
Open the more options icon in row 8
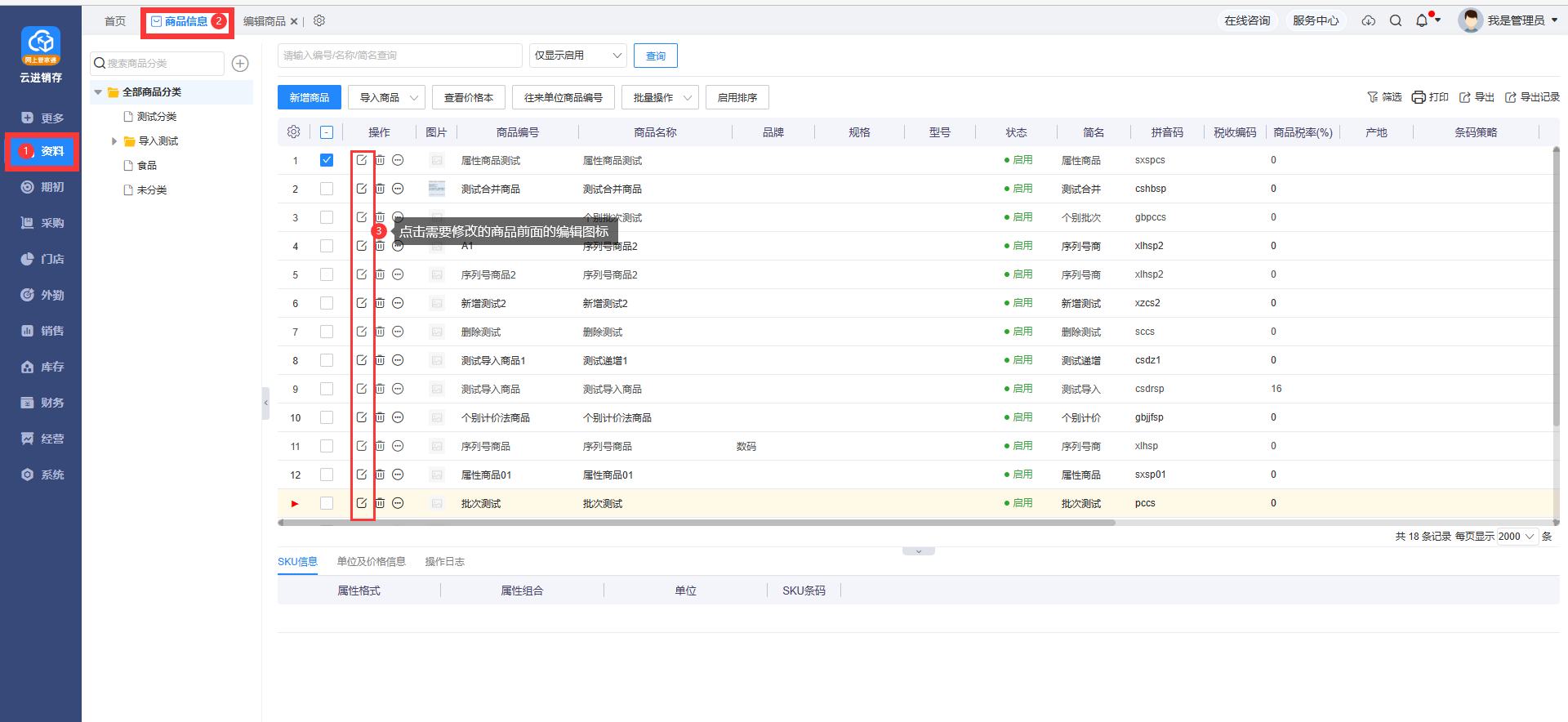point(398,360)
